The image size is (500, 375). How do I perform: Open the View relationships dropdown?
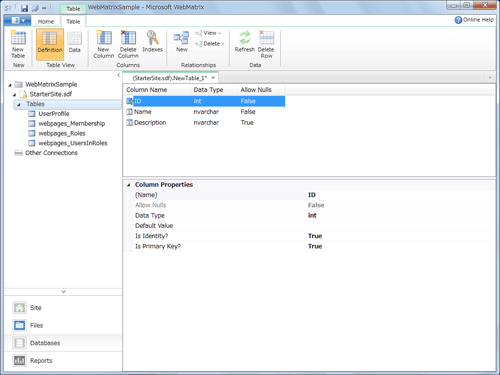coord(208,33)
